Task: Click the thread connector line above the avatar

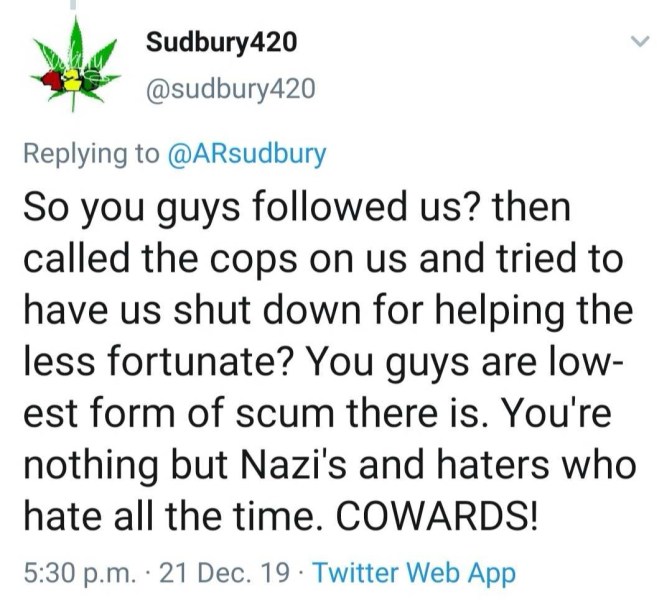Action: coord(73,8)
